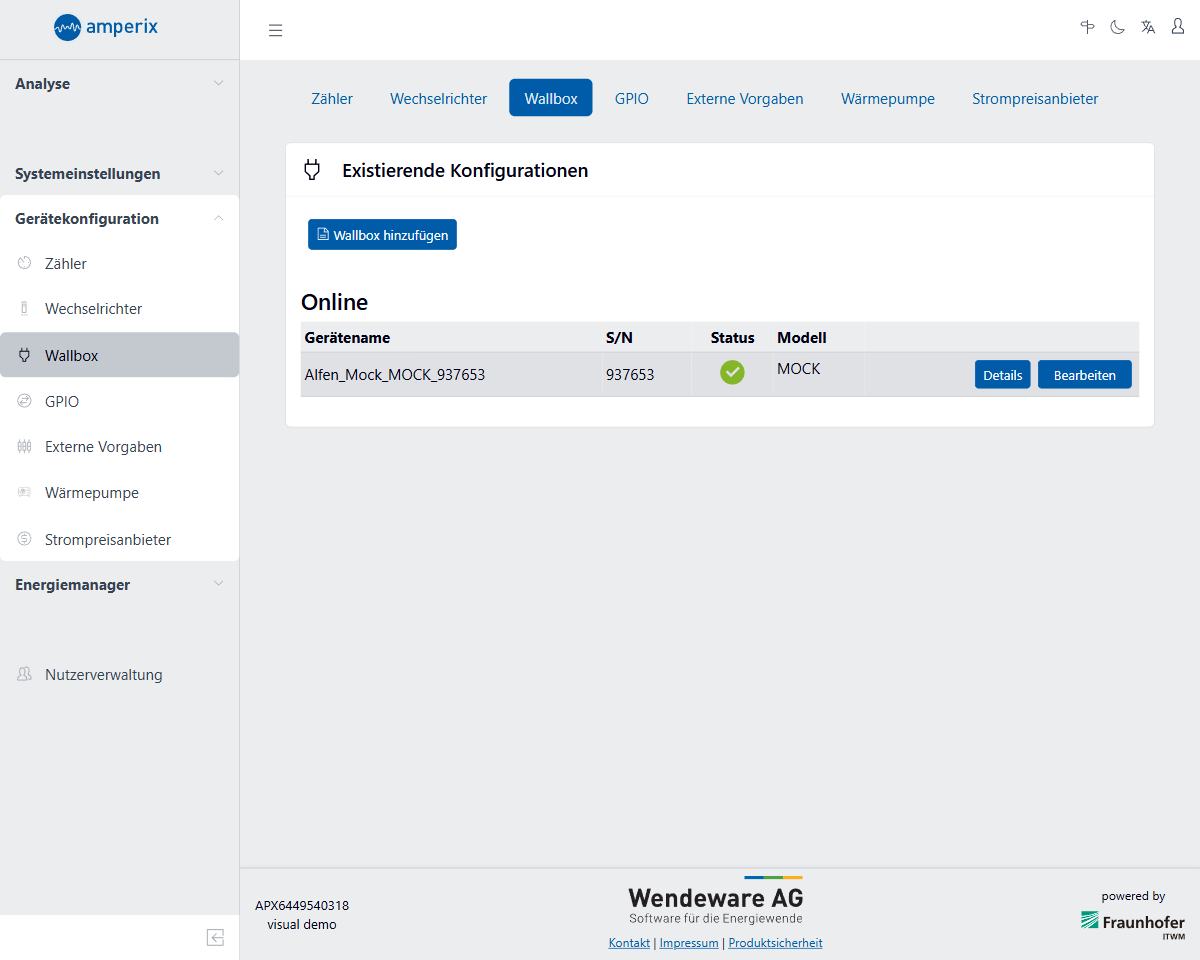Expand the Systemeinstellungen section
The width and height of the screenshot is (1200, 960).
click(119, 174)
